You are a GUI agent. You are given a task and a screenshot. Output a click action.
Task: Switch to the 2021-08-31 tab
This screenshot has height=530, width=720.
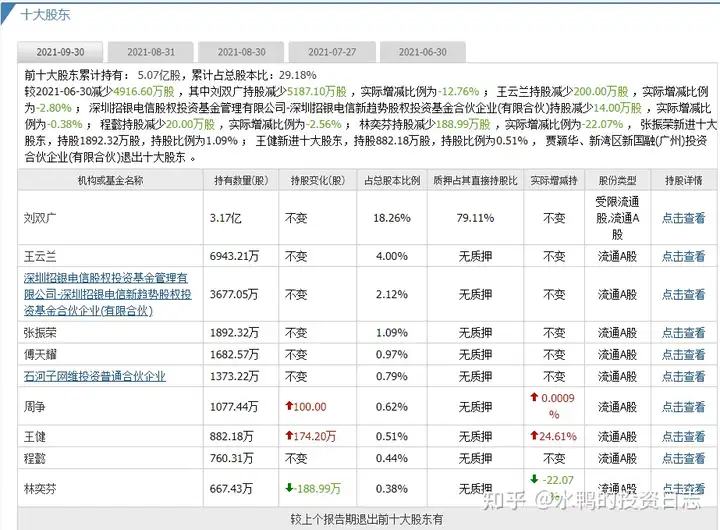coord(151,52)
